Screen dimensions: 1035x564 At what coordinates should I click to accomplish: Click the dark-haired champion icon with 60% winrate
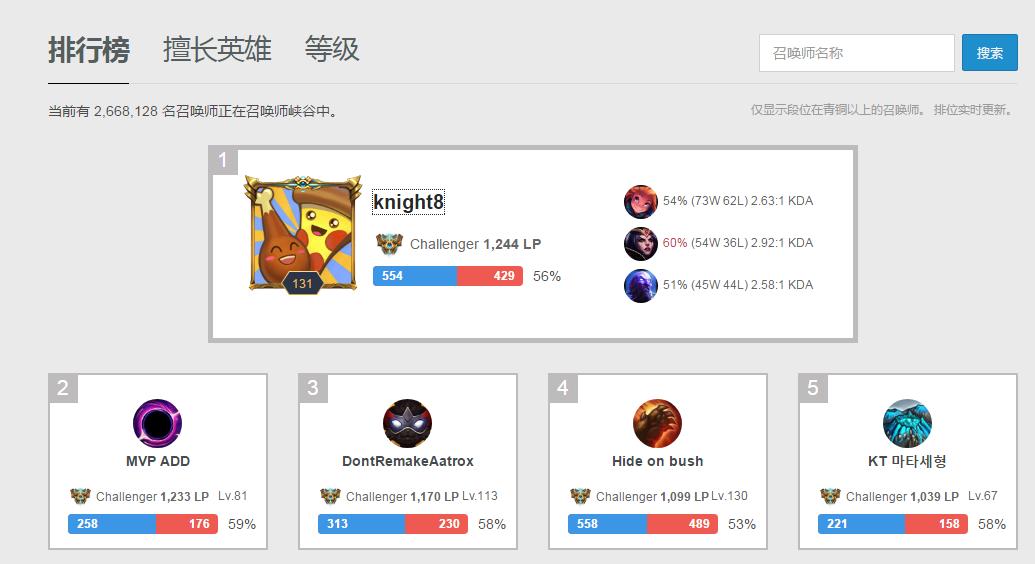click(640, 244)
